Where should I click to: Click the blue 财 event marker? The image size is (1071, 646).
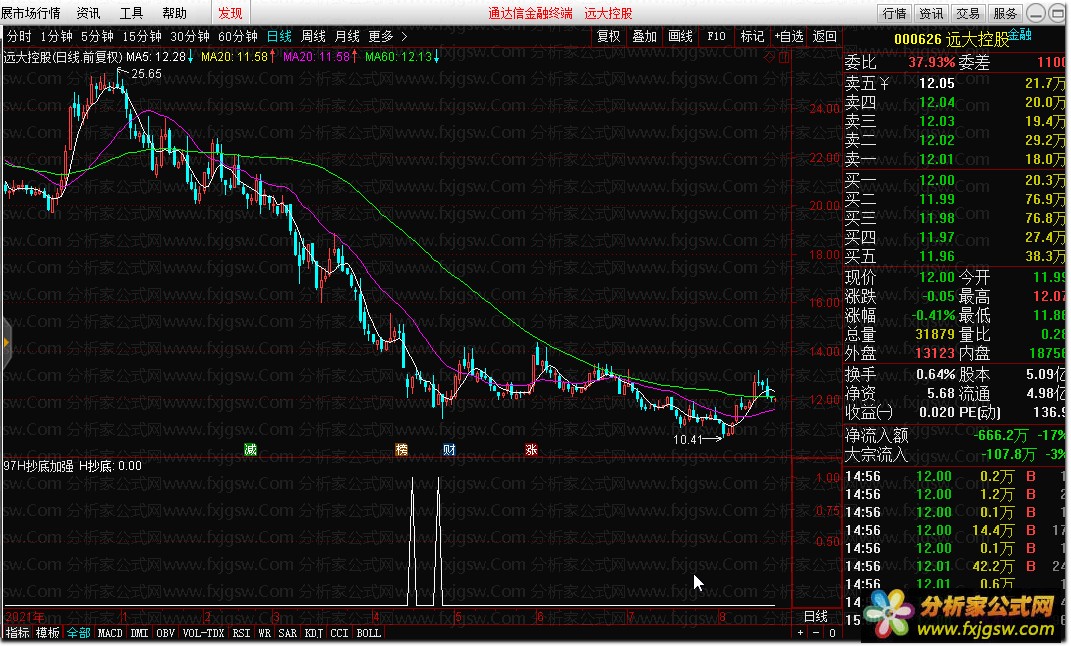(x=449, y=449)
